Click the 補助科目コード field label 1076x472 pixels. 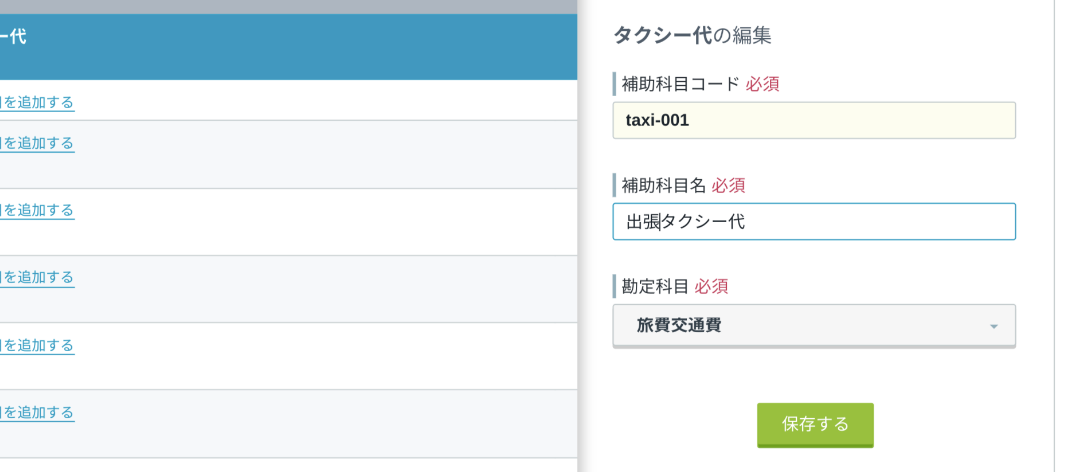tap(680, 84)
